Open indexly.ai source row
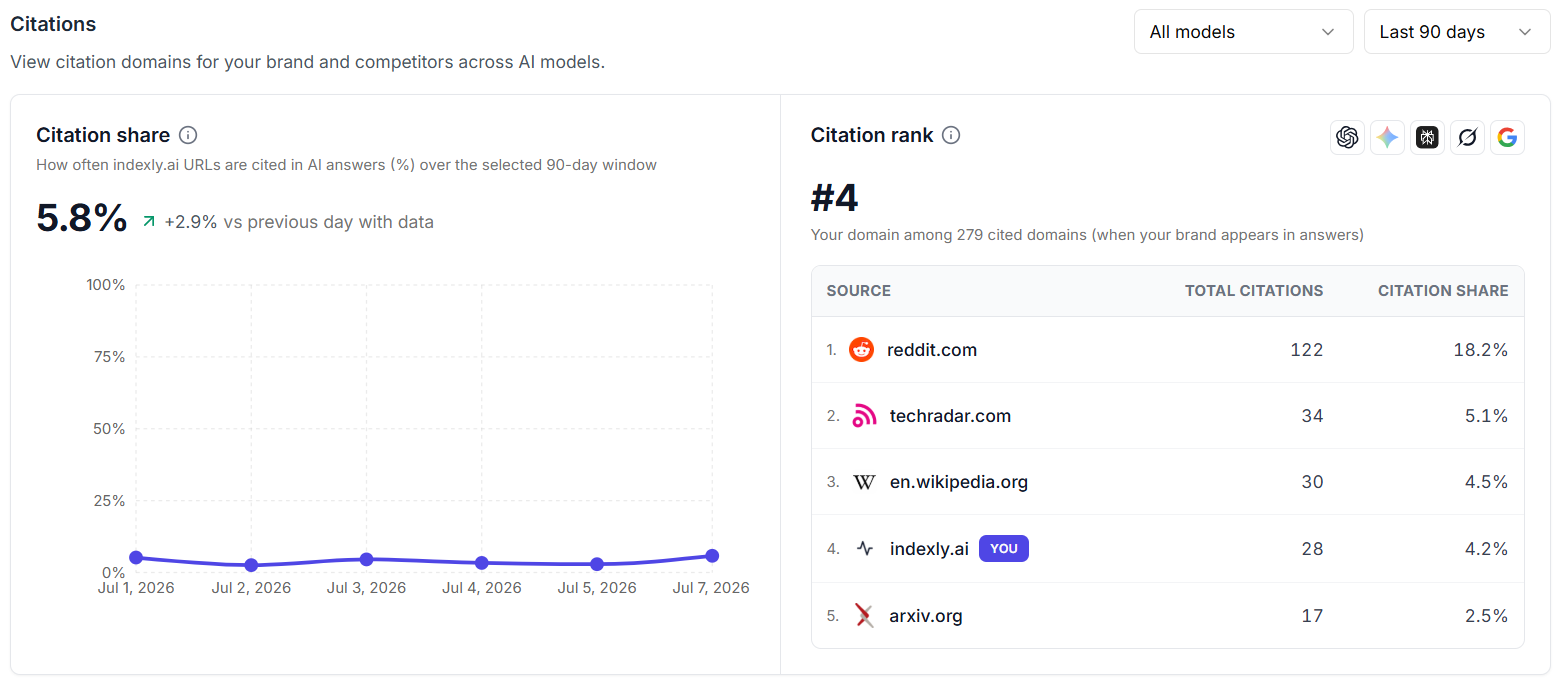The width and height of the screenshot is (1562, 687). tap(1167, 548)
